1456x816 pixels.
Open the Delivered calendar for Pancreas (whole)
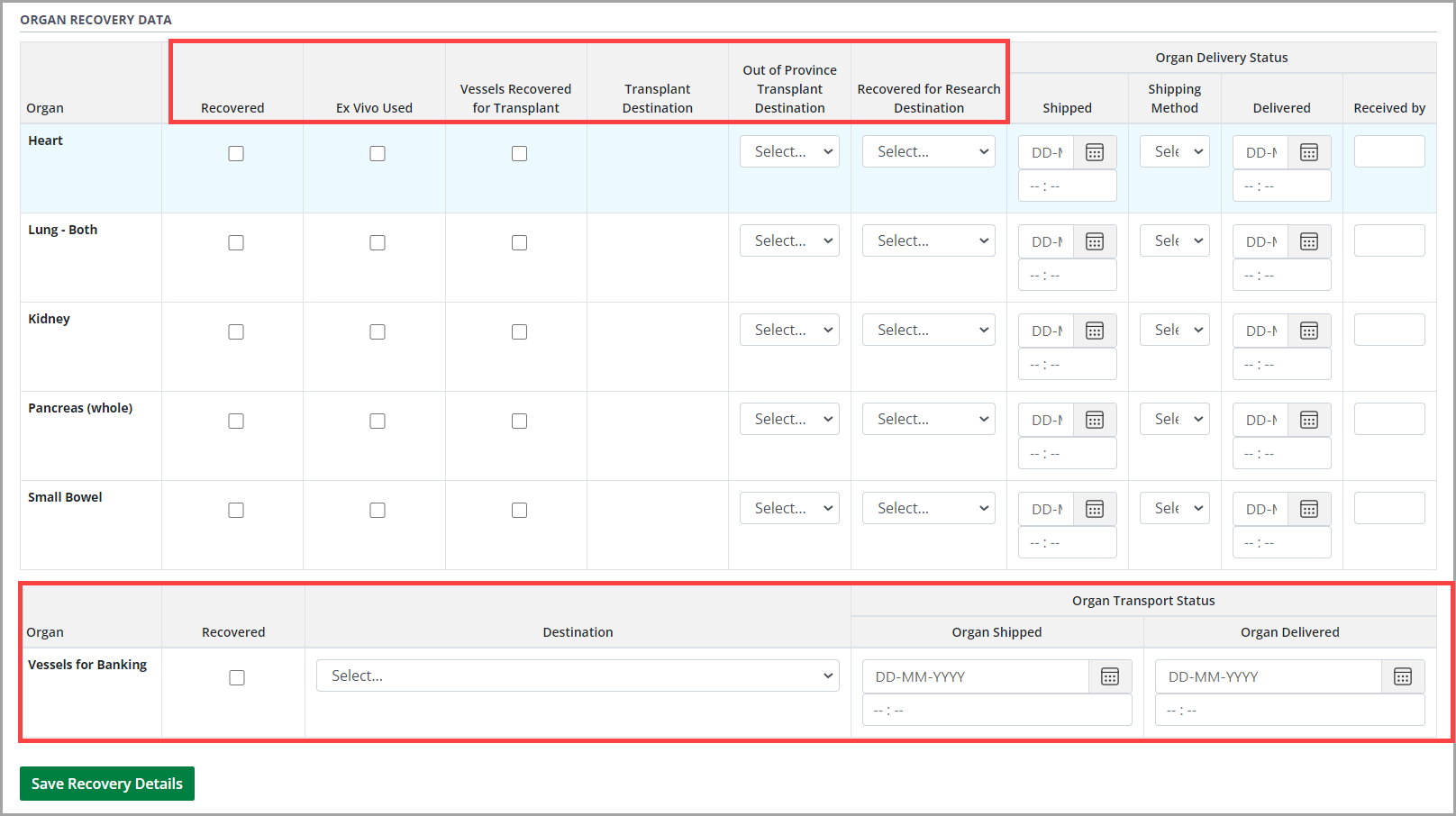pos(1308,419)
